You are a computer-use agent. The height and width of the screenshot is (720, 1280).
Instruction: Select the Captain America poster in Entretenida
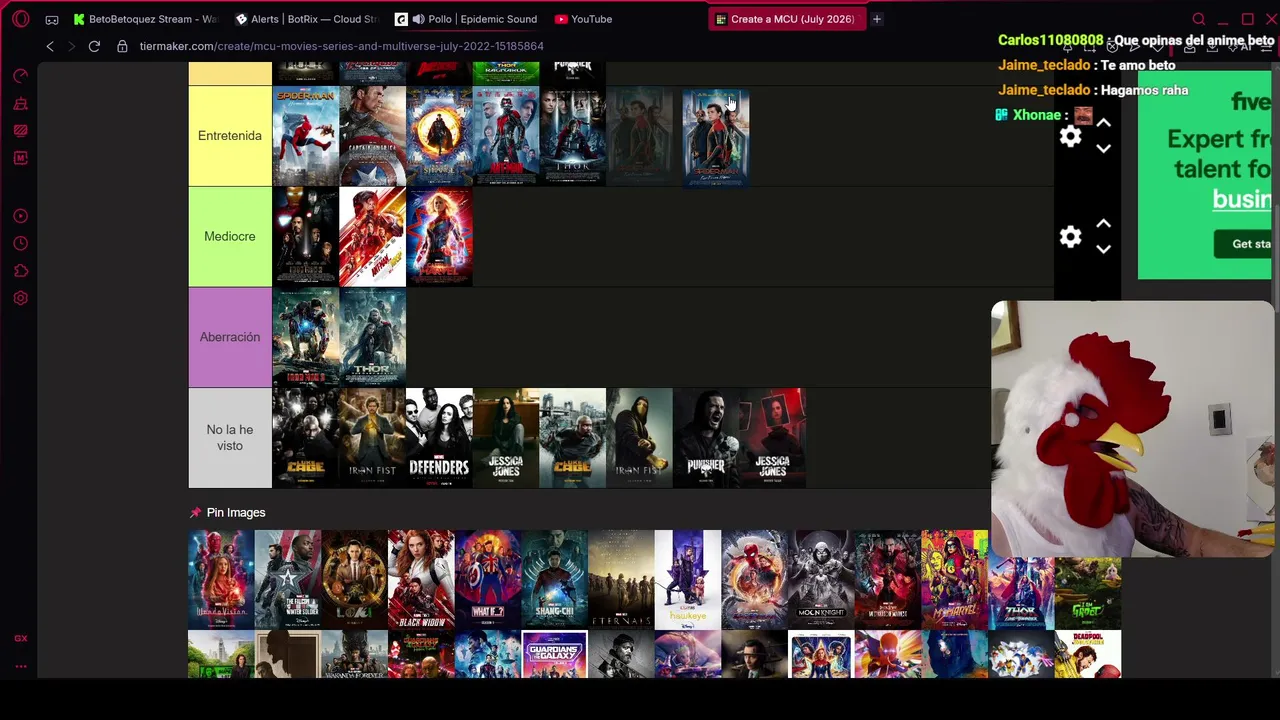[x=373, y=136]
